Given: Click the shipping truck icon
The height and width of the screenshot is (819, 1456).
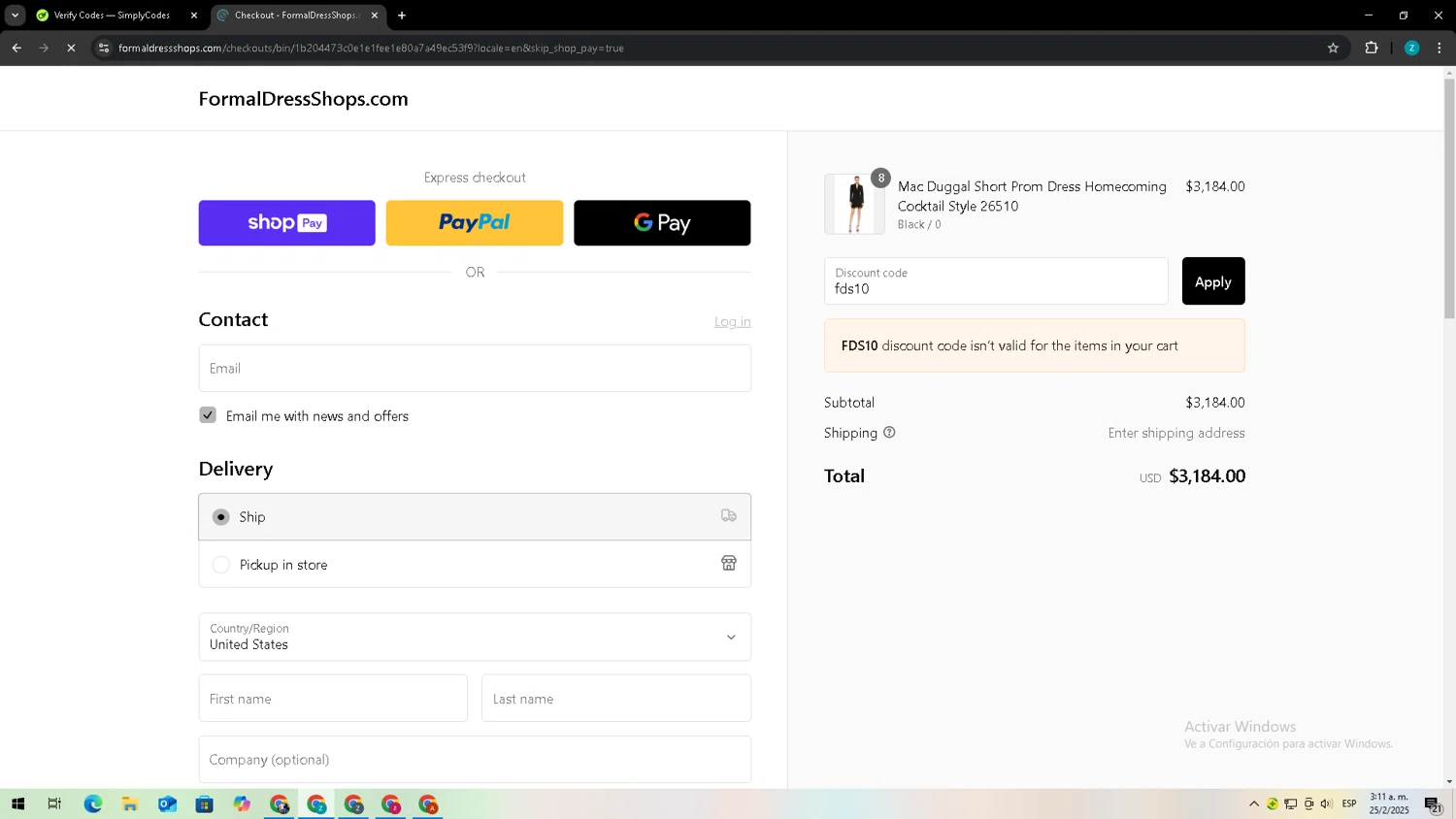Looking at the screenshot, I should [729, 515].
